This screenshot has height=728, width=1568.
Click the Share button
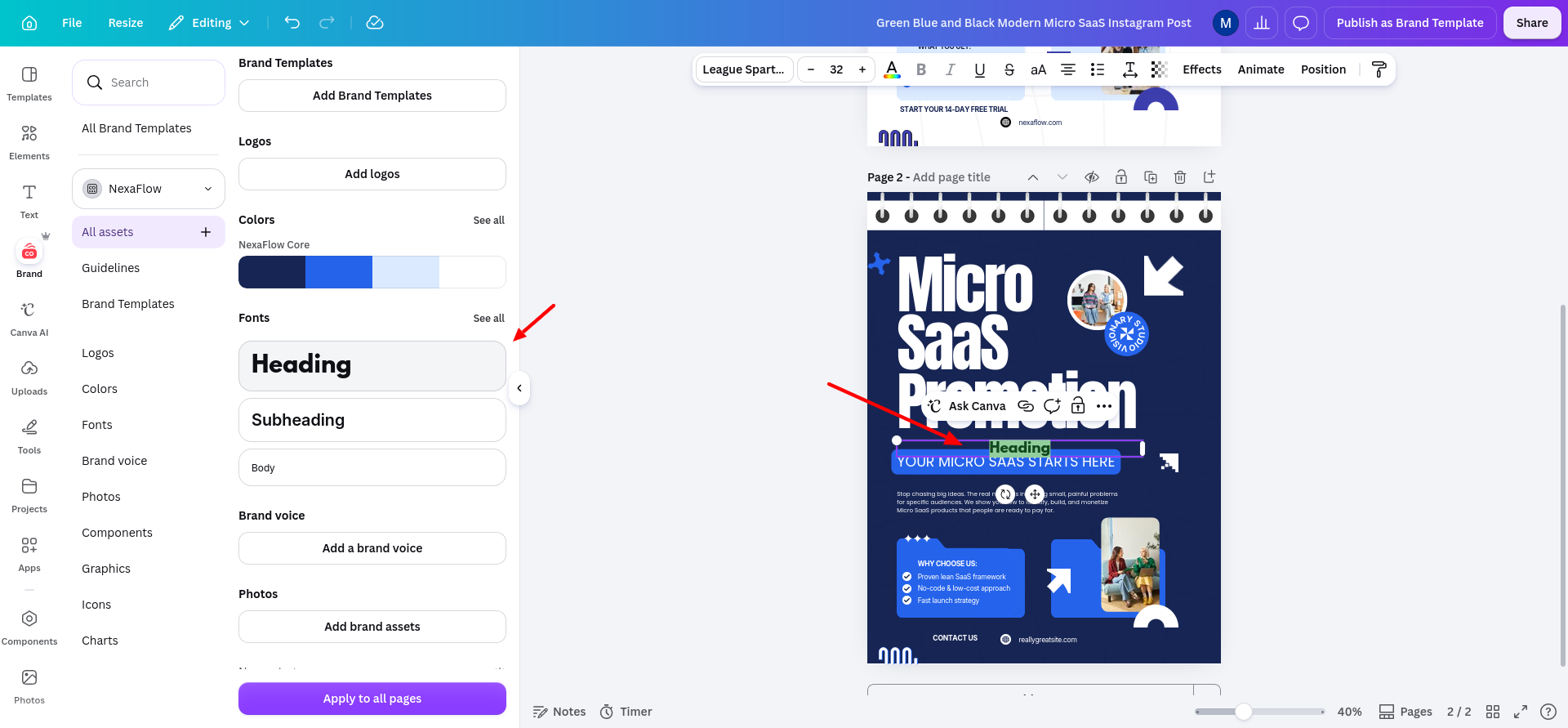tap(1532, 23)
